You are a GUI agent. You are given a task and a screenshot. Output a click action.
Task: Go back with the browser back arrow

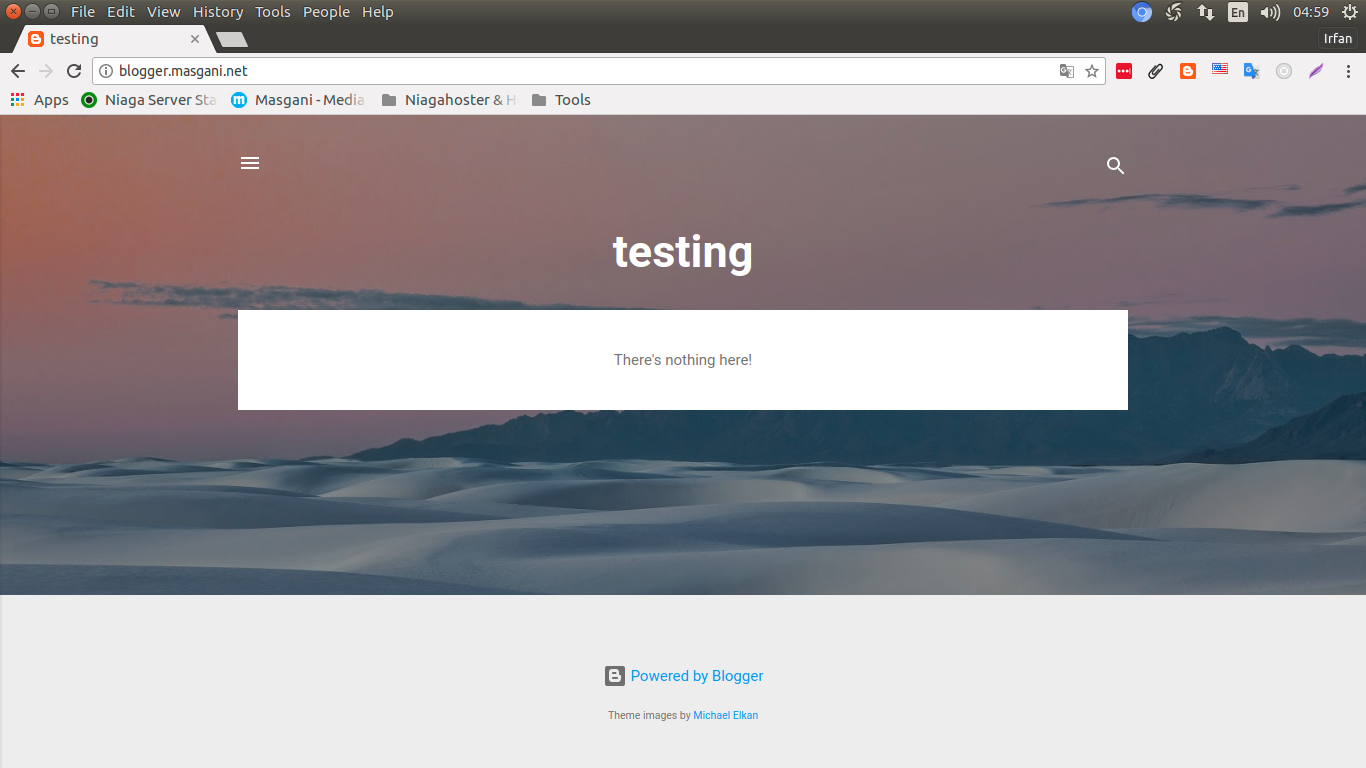[18, 71]
